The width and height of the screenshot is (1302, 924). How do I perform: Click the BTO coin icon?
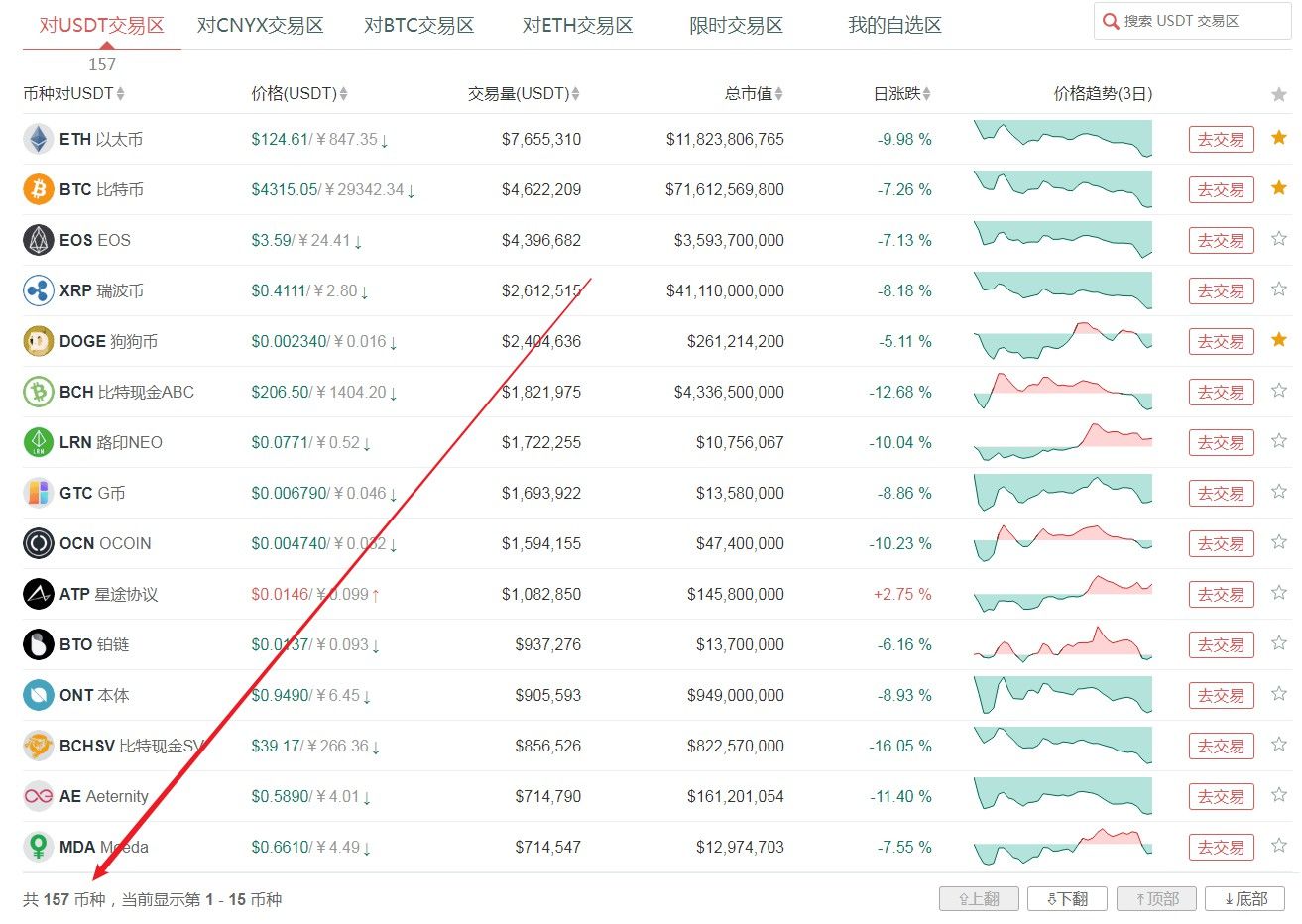click(x=39, y=644)
